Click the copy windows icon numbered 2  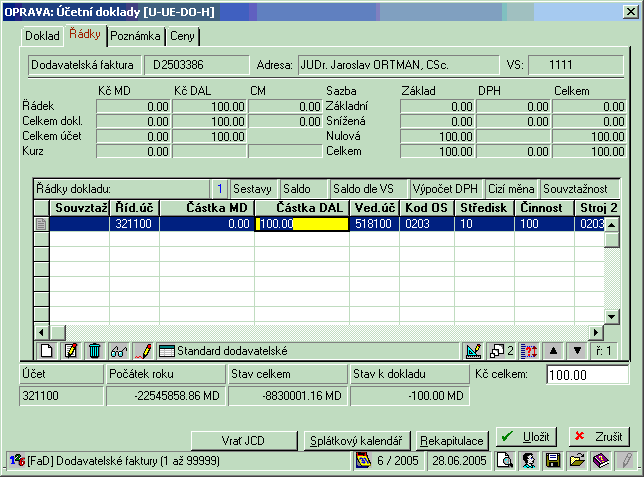pyautogui.click(x=501, y=351)
